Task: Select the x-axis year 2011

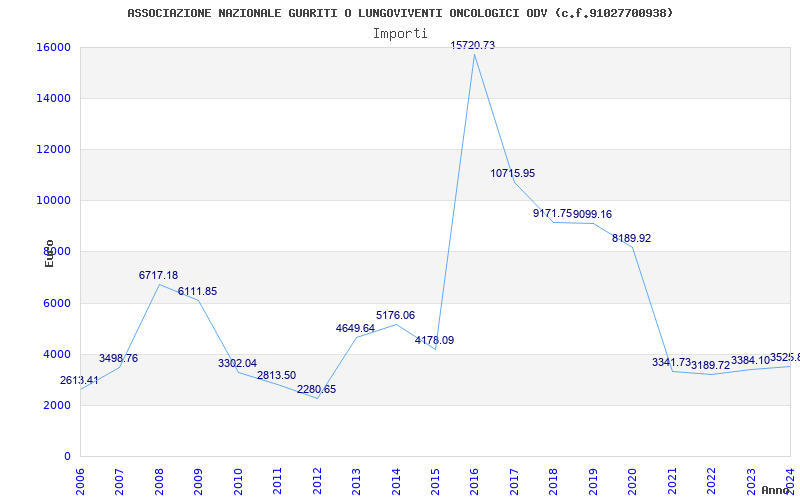Action: click(278, 481)
